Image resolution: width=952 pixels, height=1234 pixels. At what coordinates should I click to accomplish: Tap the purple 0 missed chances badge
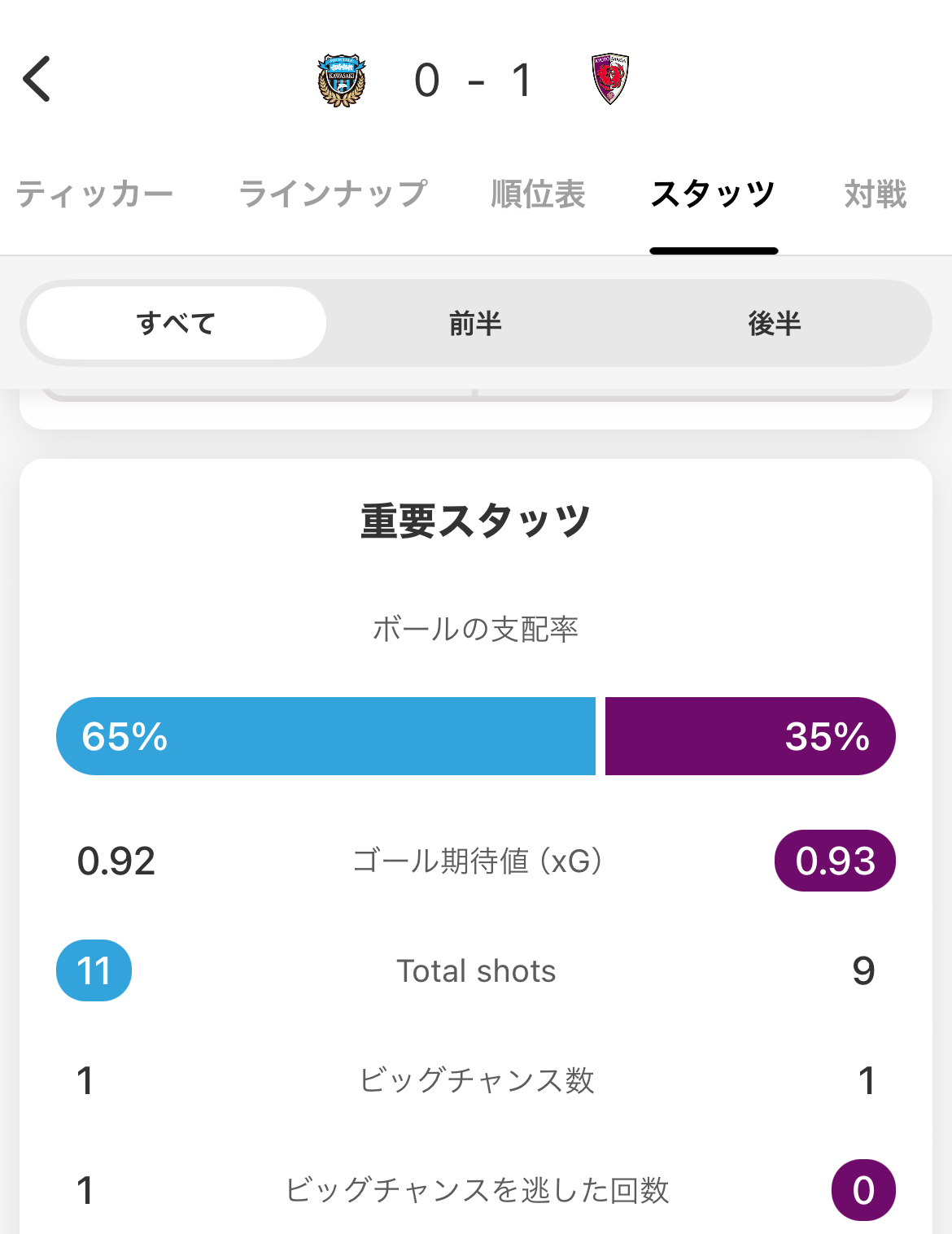(863, 1190)
